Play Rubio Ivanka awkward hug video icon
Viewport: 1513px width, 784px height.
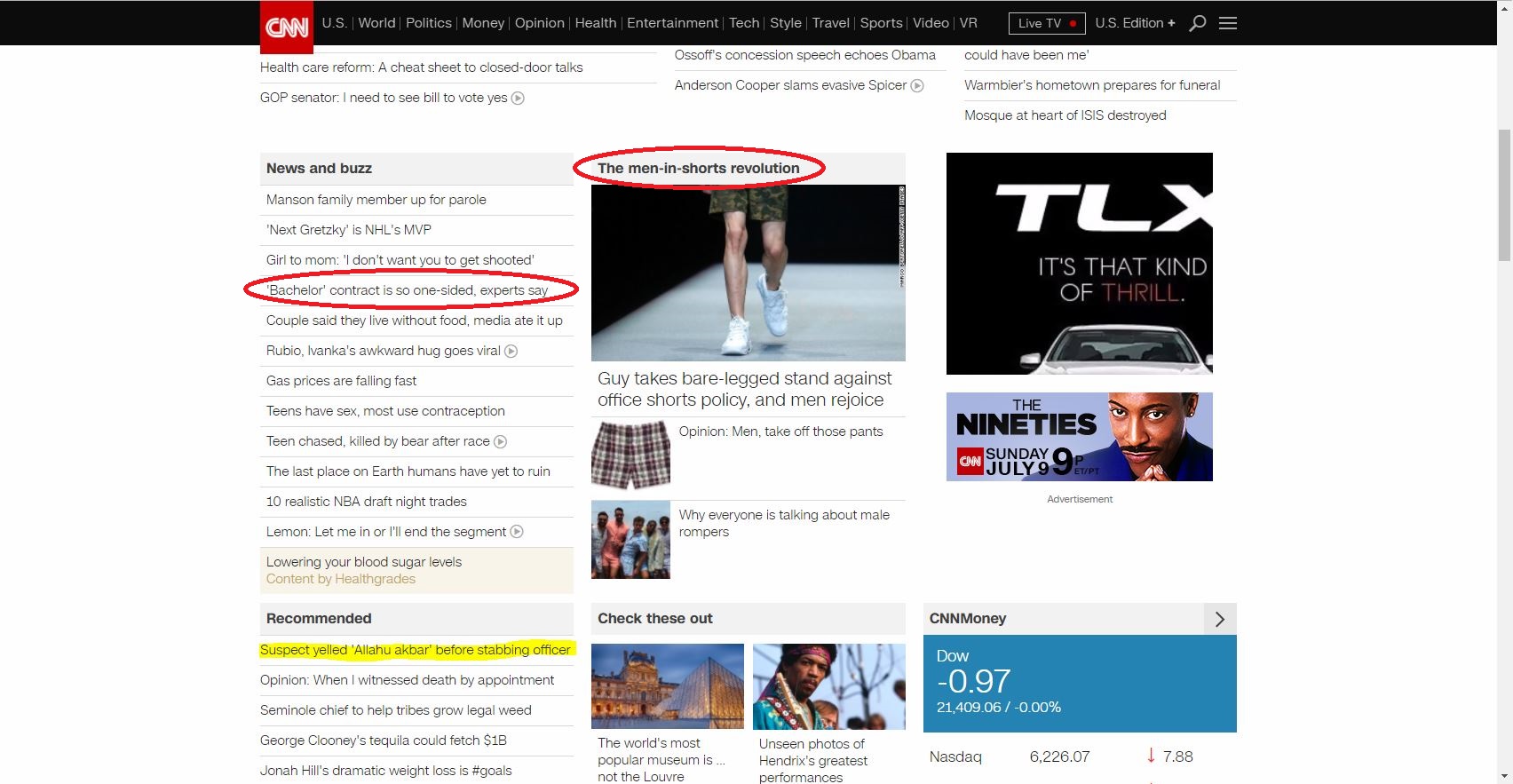pos(511,351)
